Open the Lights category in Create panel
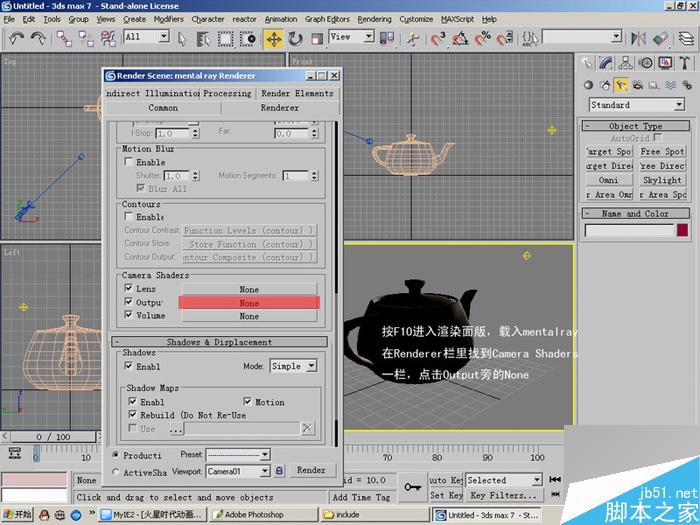The height and width of the screenshot is (525, 700). coord(621,85)
